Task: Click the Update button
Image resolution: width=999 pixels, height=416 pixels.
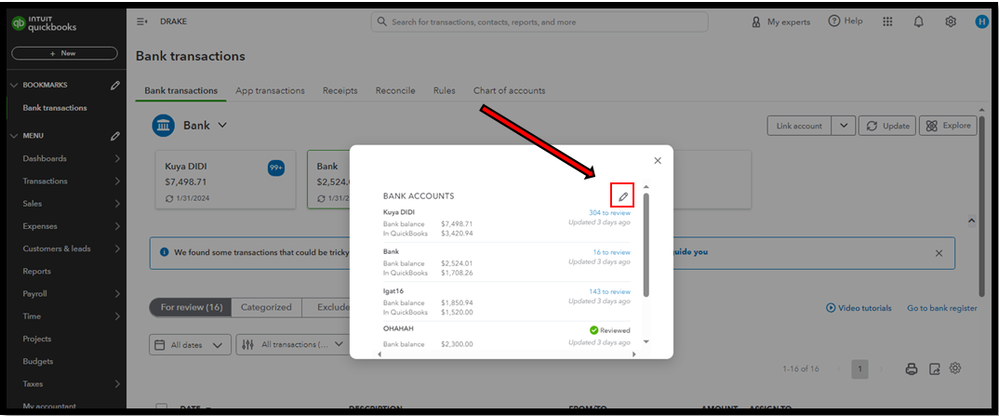Action: 888,126
